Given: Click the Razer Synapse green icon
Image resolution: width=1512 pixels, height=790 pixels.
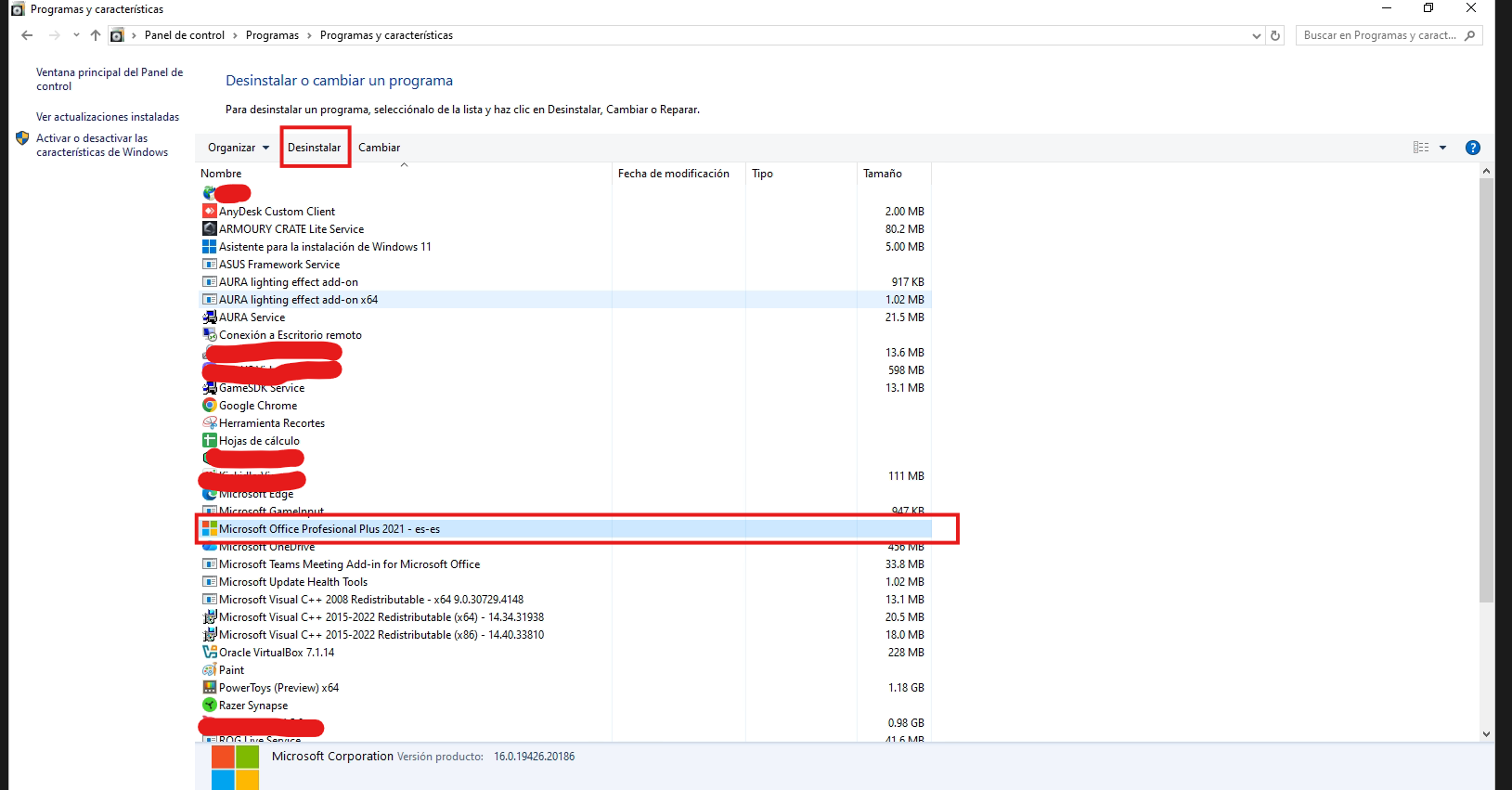Looking at the screenshot, I should pos(209,706).
